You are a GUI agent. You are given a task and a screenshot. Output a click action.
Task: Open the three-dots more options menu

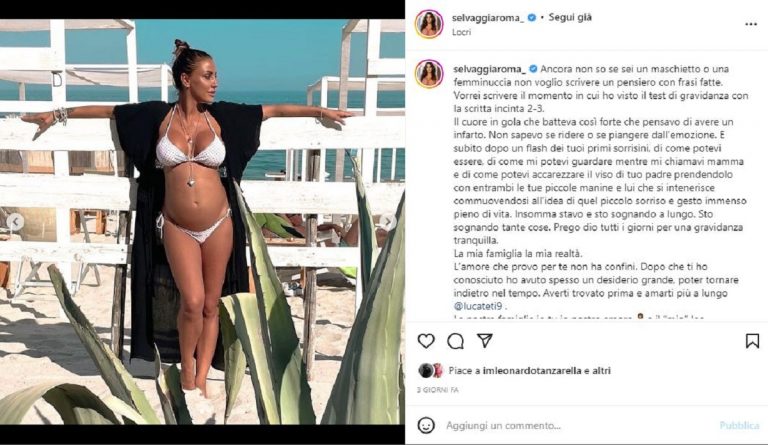coord(751,24)
